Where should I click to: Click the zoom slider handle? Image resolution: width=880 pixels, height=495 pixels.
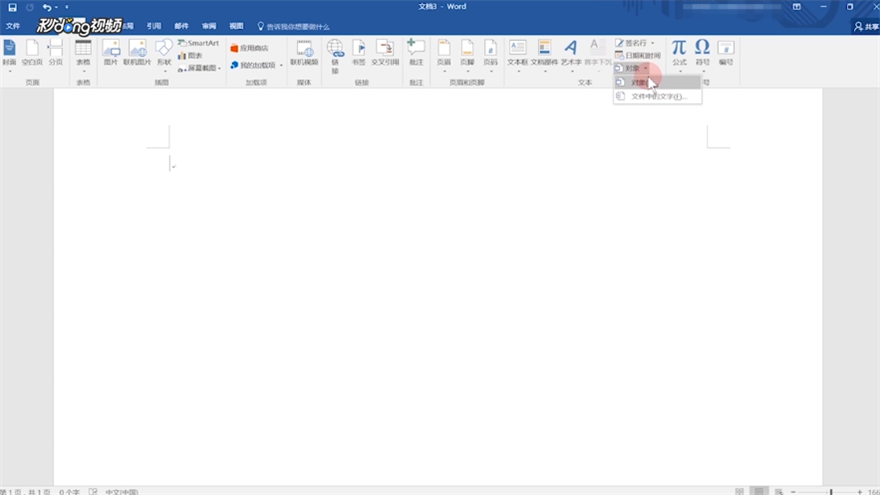(x=831, y=492)
